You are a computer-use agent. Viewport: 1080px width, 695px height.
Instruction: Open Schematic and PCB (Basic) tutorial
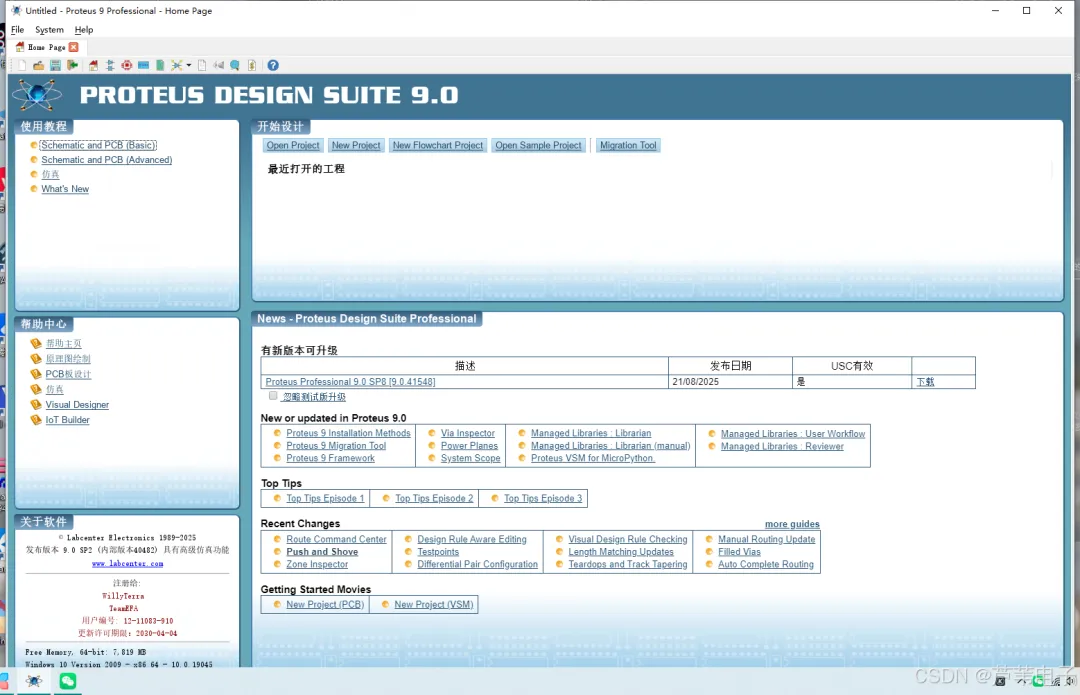(x=98, y=145)
